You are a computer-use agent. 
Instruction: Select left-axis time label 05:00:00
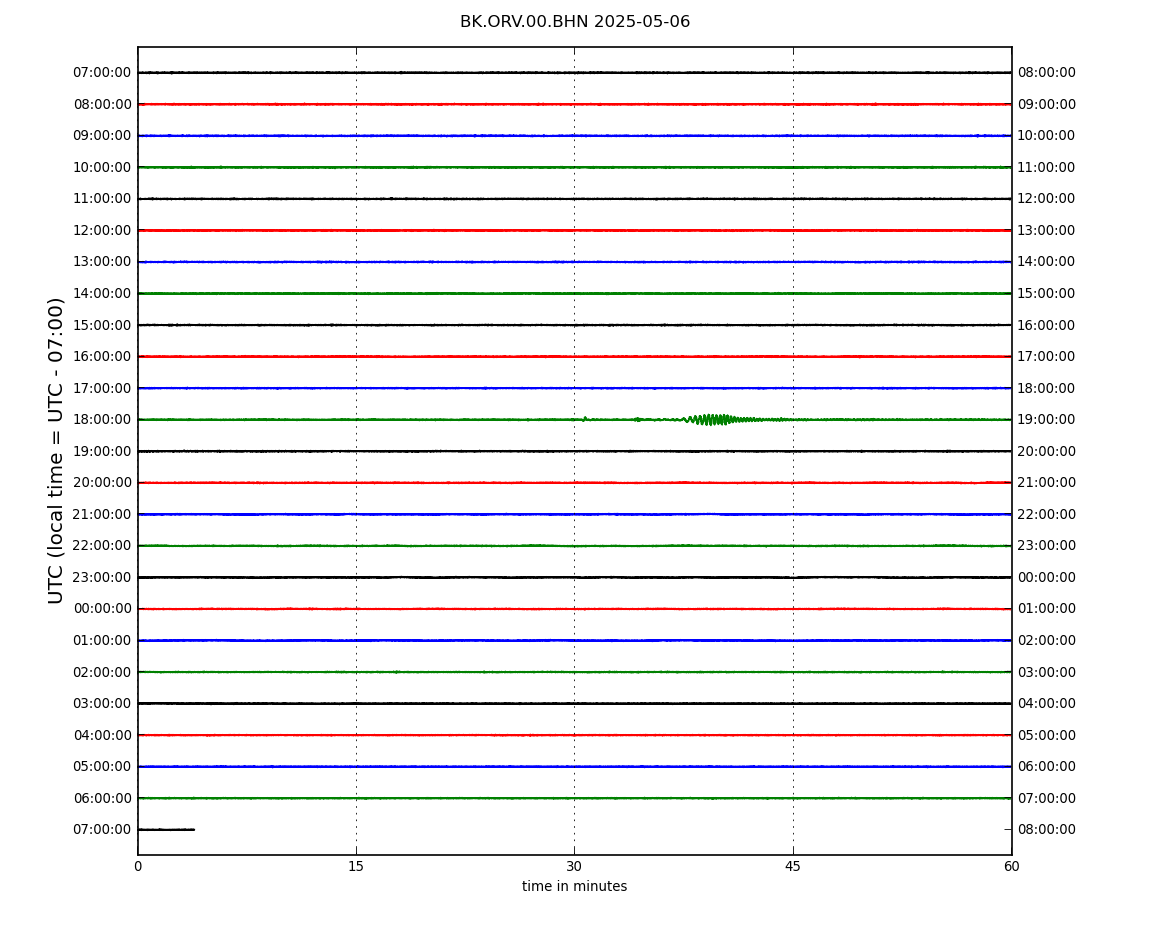(x=102, y=767)
